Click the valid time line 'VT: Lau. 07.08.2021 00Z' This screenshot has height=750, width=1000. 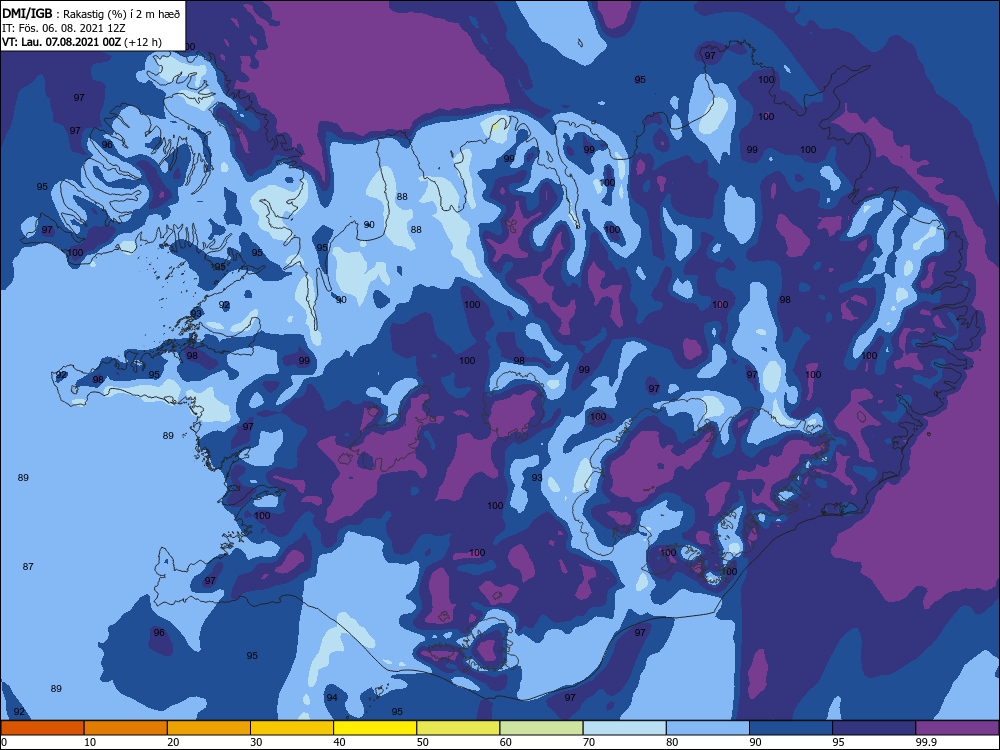point(61,42)
